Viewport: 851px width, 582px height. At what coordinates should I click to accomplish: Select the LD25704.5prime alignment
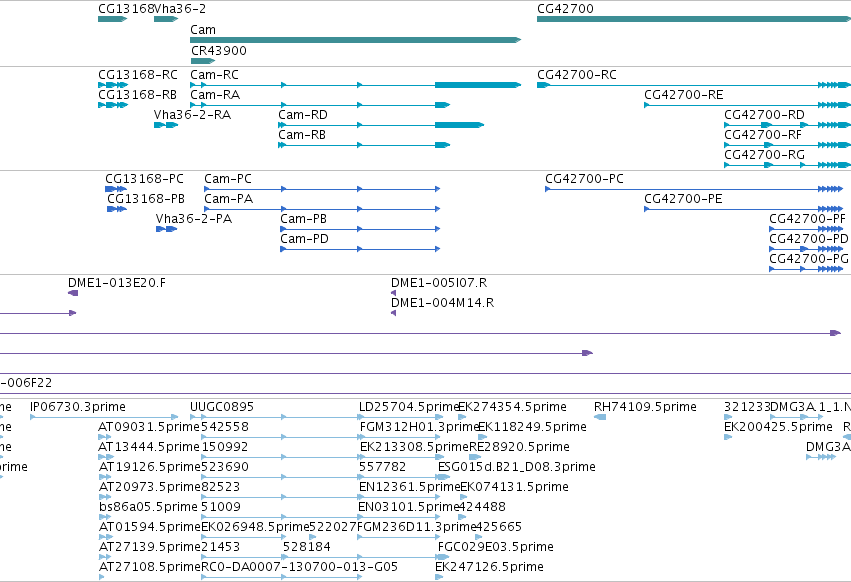(401, 417)
